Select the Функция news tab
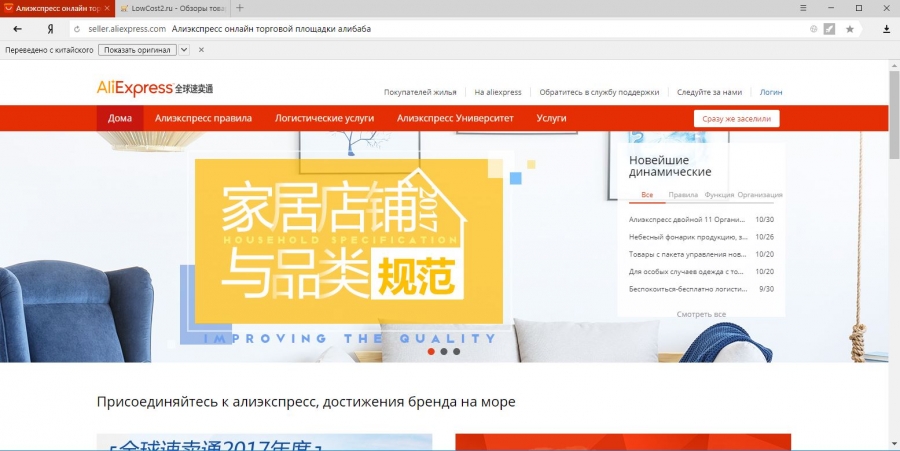 coord(719,195)
